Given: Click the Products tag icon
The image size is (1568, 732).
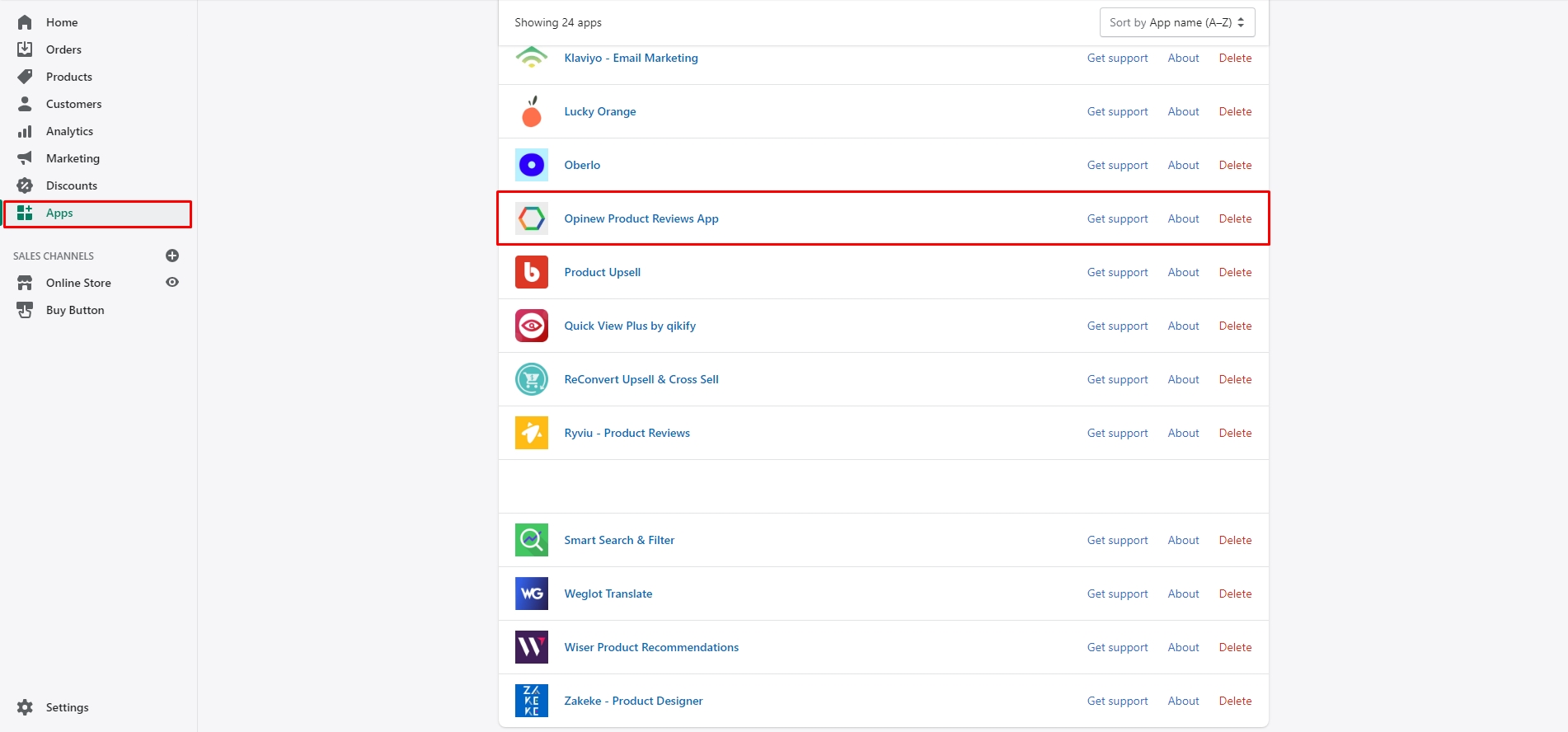Looking at the screenshot, I should pos(25,77).
